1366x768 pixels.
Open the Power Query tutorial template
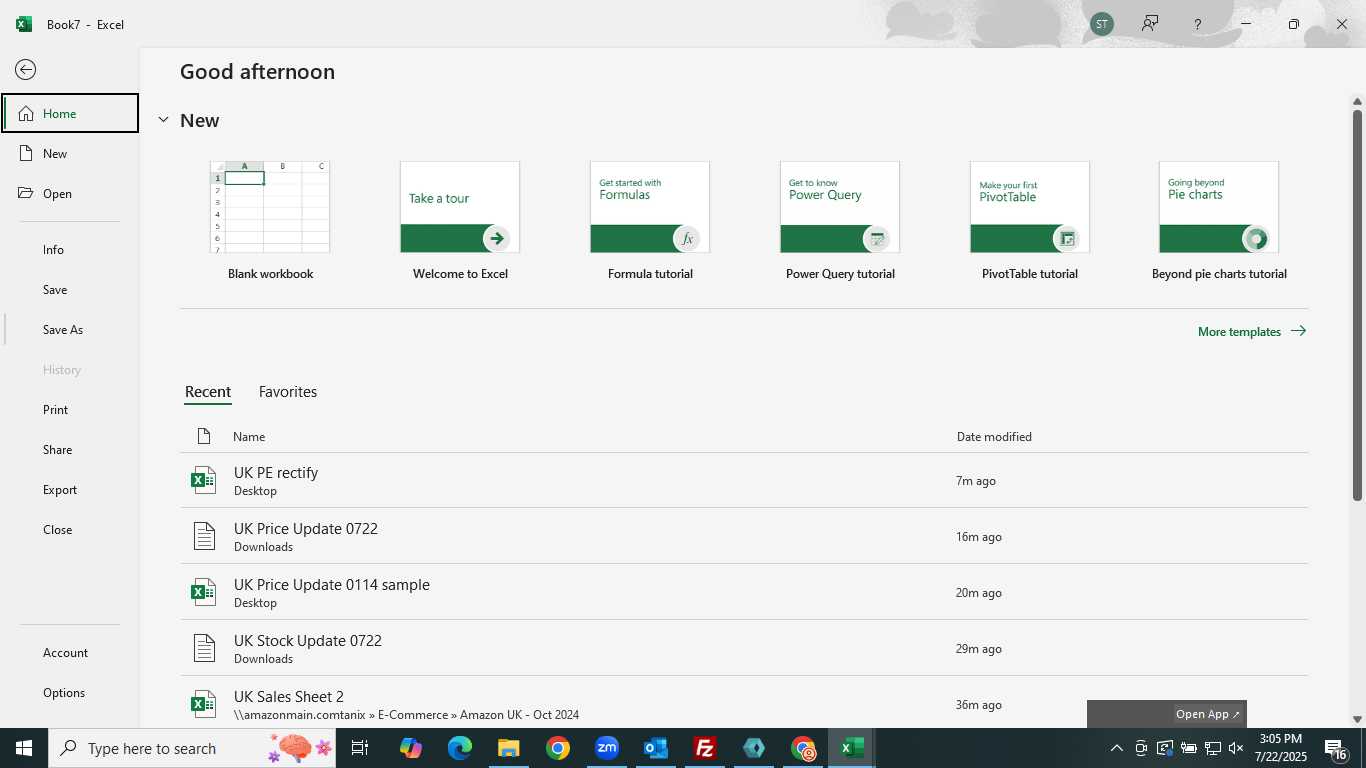click(x=840, y=221)
